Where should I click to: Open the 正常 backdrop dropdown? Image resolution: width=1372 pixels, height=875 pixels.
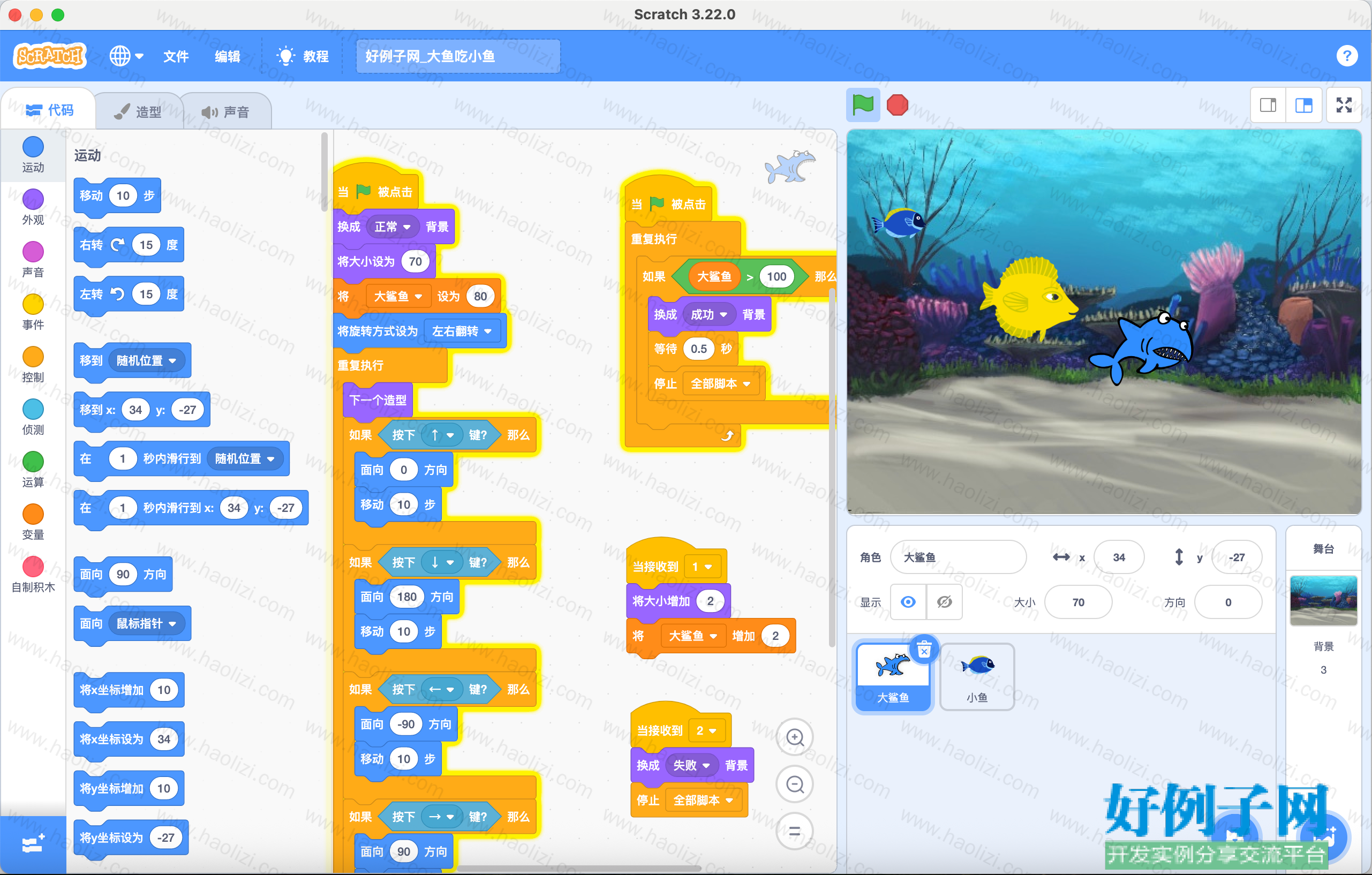click(x=393, y=227)
